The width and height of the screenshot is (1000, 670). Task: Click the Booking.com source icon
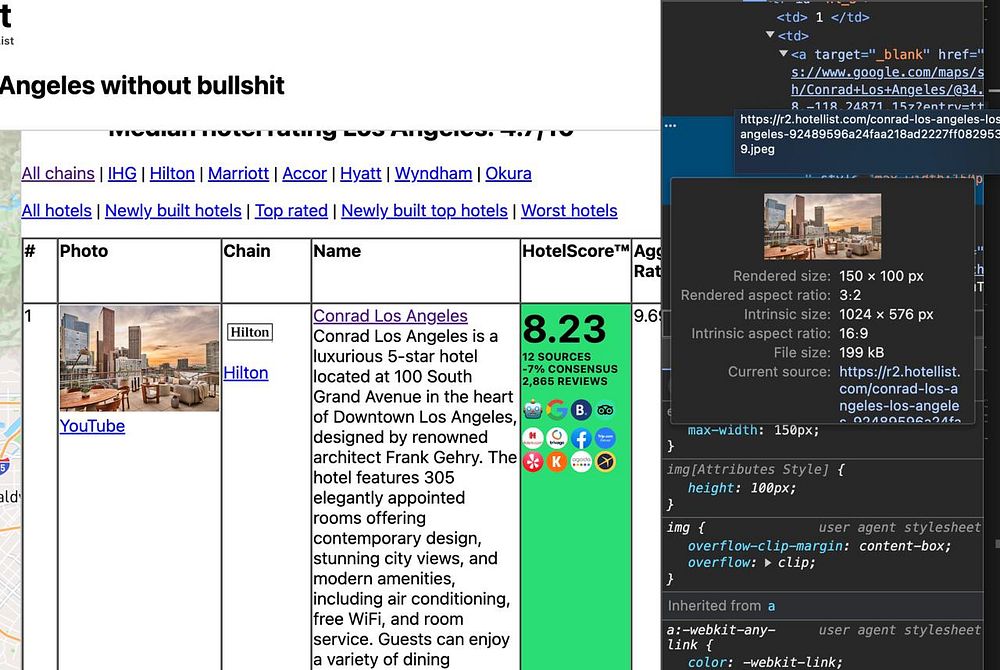point(581,410)
